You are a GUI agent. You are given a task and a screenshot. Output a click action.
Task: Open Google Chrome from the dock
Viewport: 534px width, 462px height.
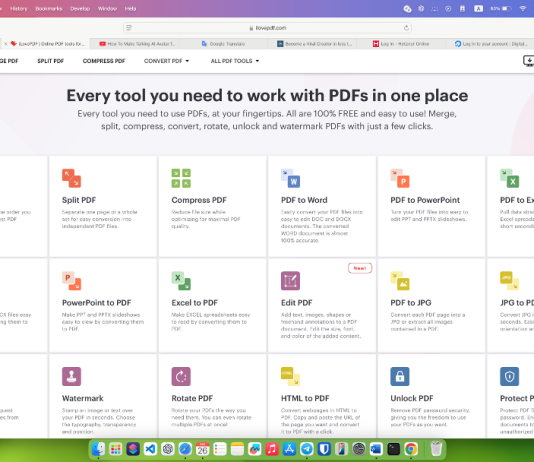click(x=411, y=449)
